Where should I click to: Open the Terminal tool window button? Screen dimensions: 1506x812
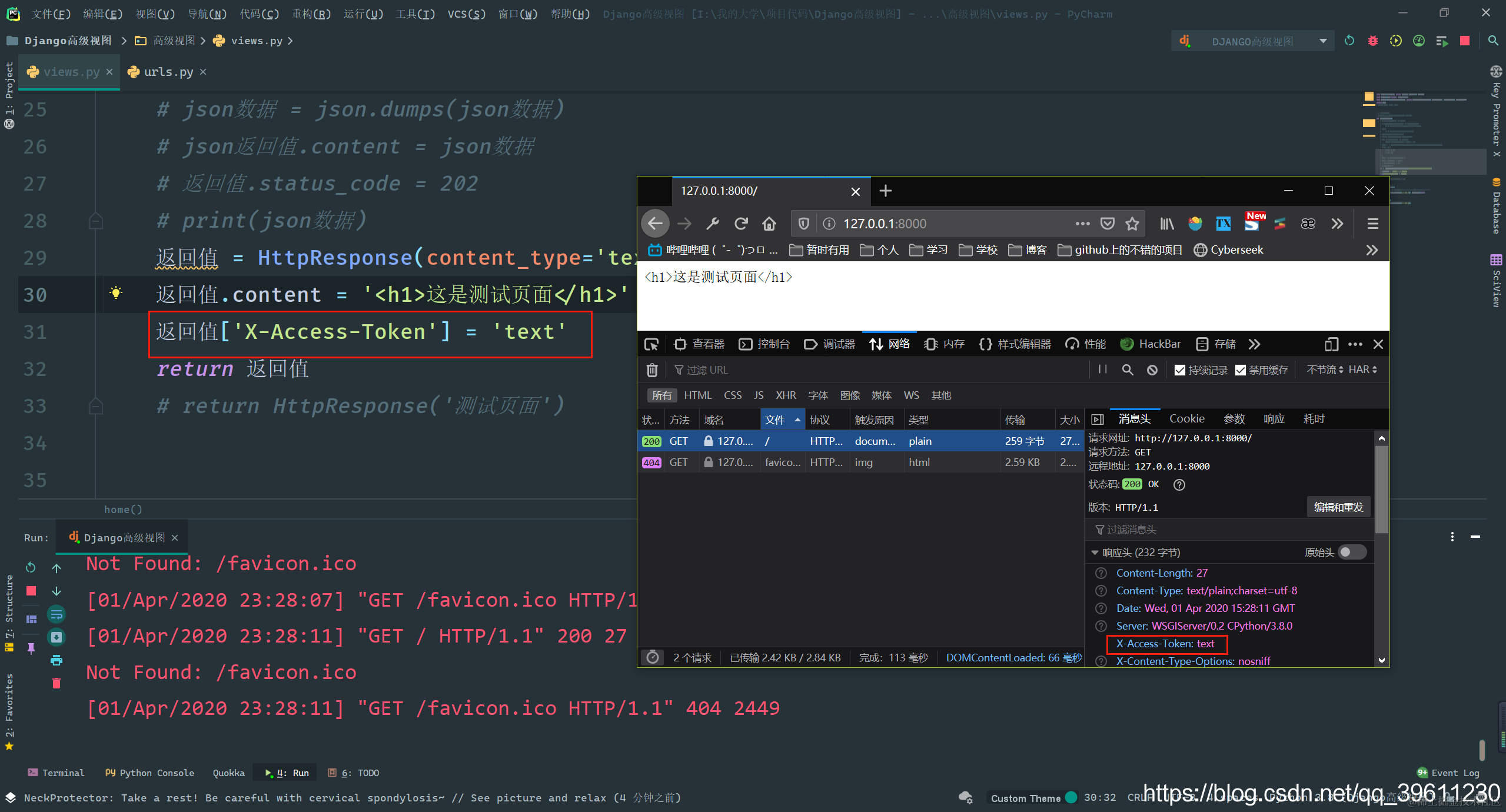click(56, 773)
